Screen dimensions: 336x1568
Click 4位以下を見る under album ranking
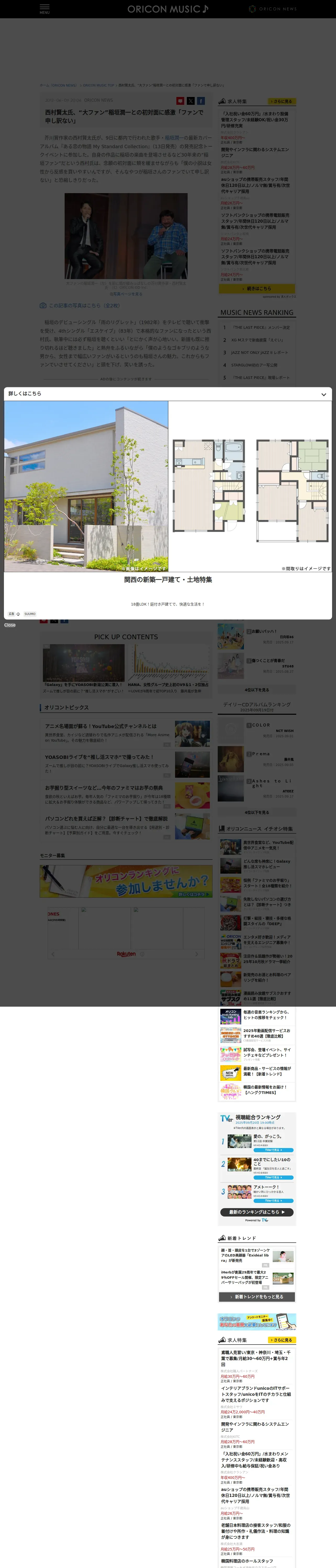click(257, 812)
